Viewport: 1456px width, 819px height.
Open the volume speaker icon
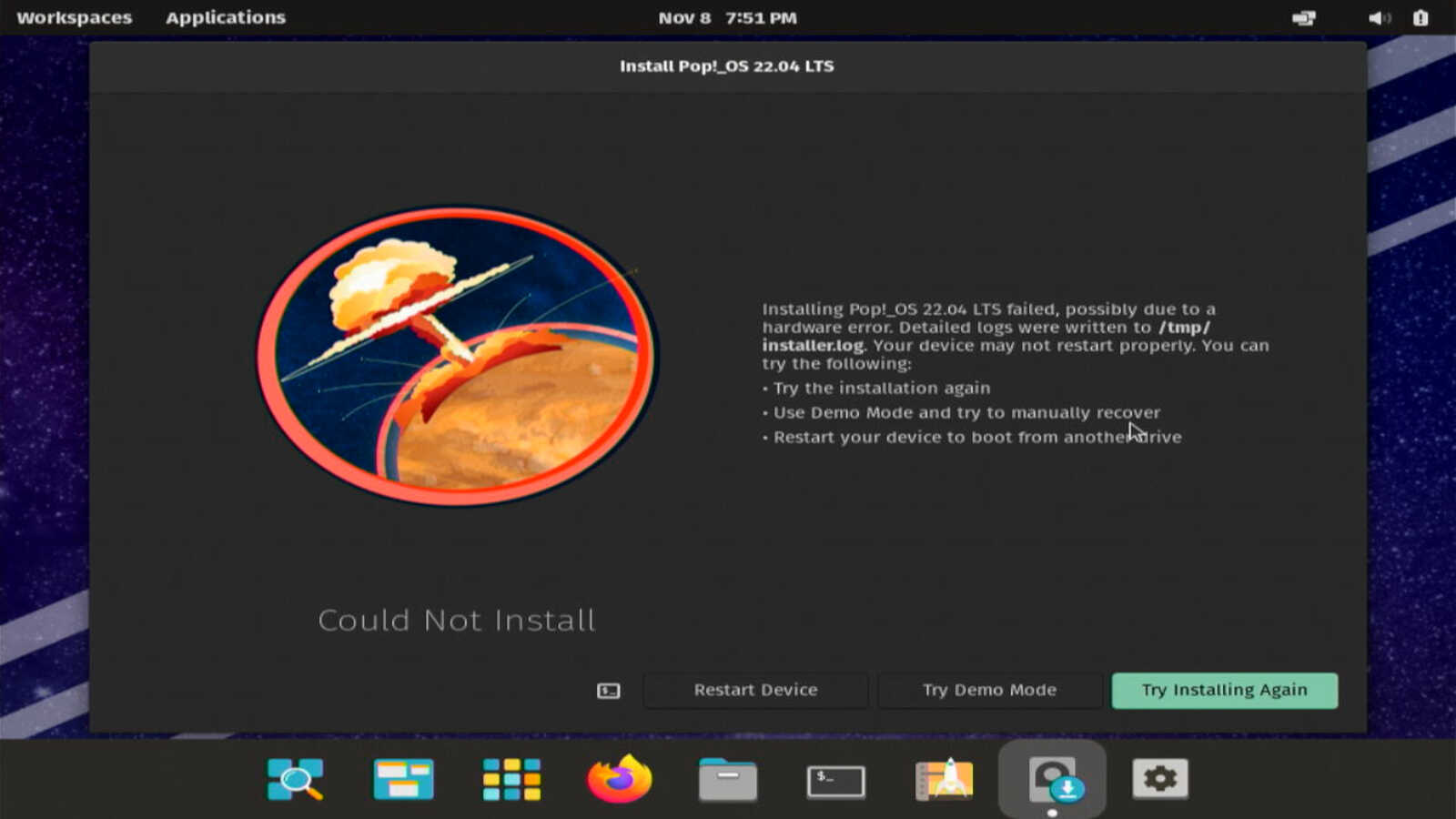point(1380,17)
